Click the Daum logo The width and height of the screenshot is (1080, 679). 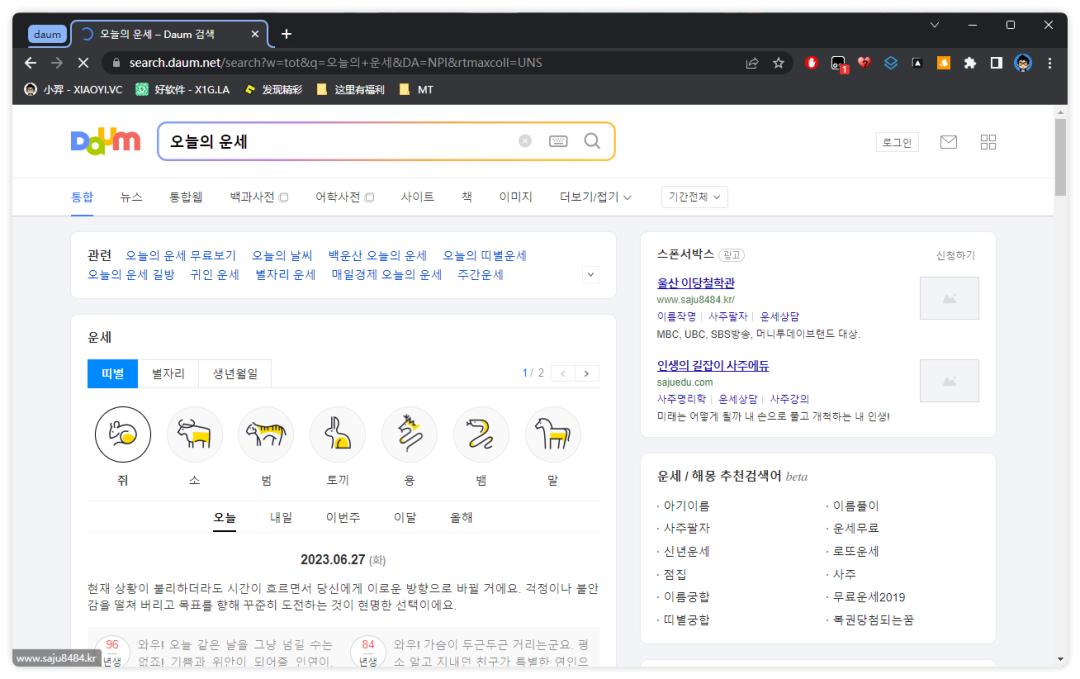(103, 140)
